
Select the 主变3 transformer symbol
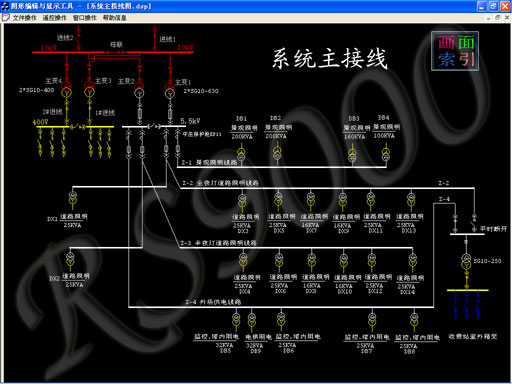[x=89, y=89]
